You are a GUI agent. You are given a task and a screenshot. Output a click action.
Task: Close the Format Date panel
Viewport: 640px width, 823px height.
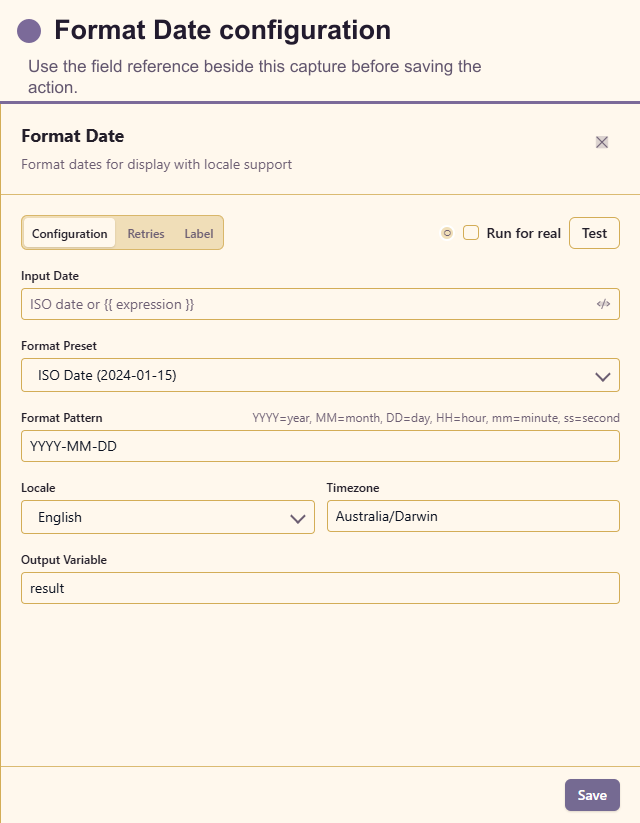pos(602,142)
